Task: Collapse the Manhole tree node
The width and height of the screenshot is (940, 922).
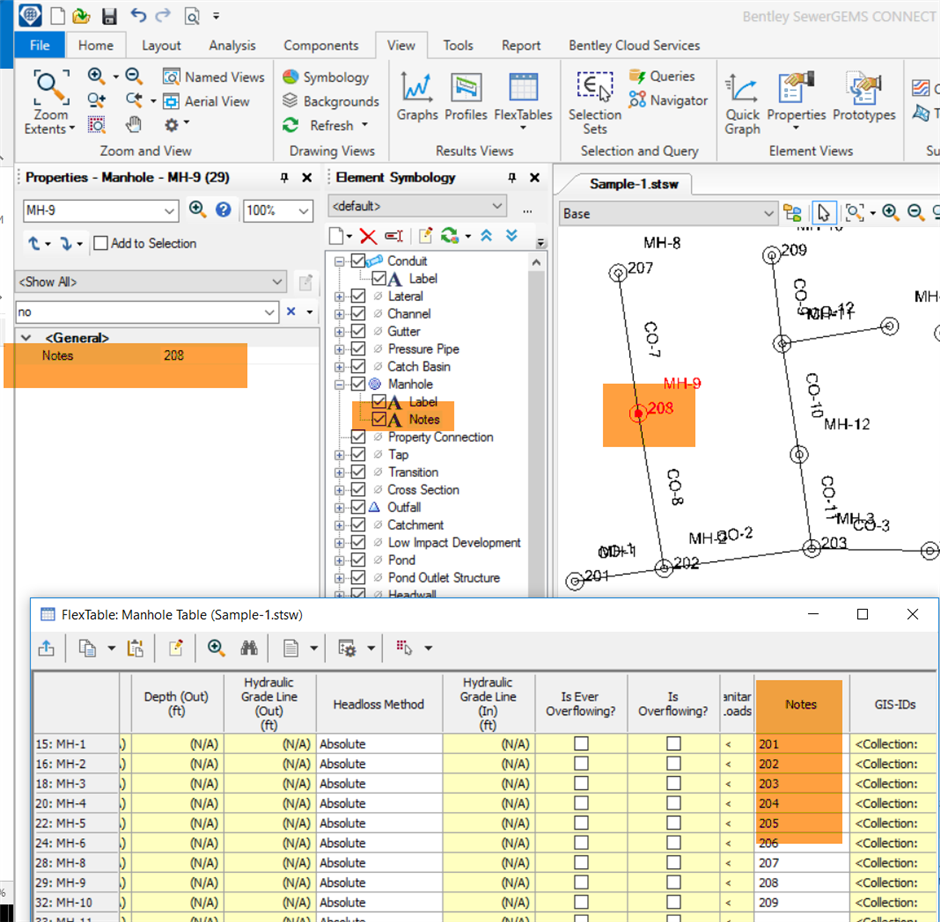Action: 339,384
